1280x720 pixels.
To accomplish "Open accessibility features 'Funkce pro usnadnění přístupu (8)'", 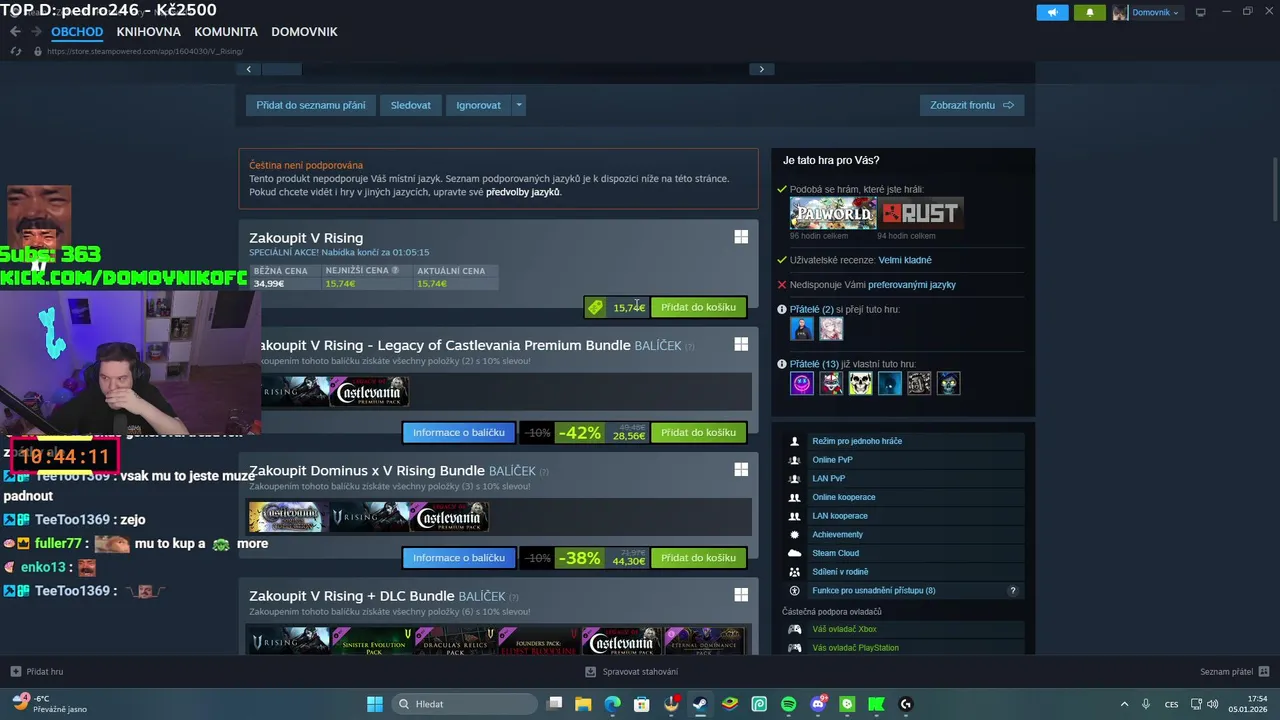I will tap(873, 591).
